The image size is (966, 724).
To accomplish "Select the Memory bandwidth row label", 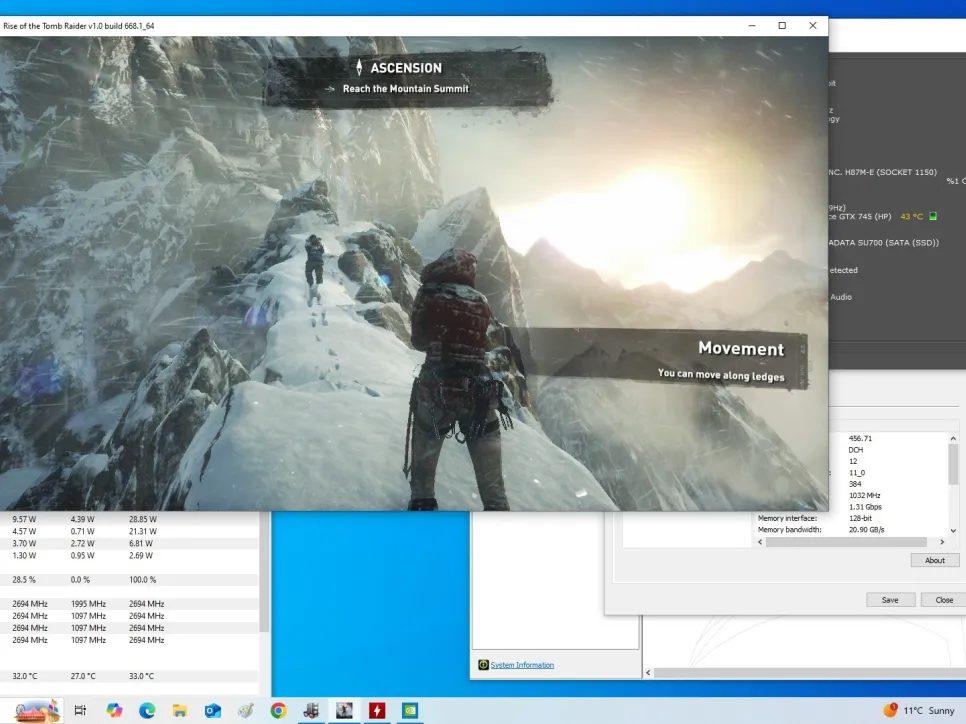I will click(789, 530).
